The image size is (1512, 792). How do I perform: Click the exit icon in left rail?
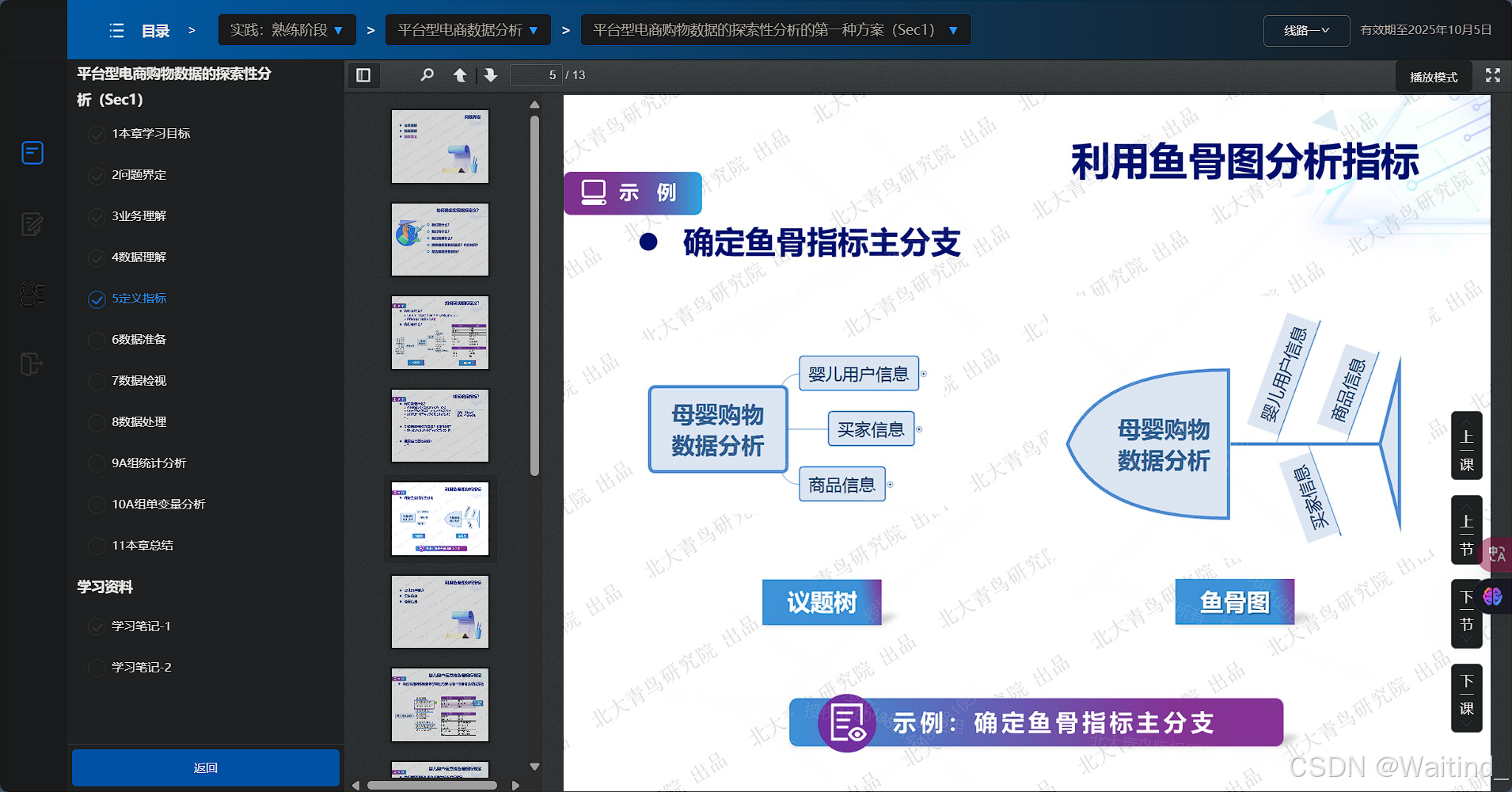31,364
